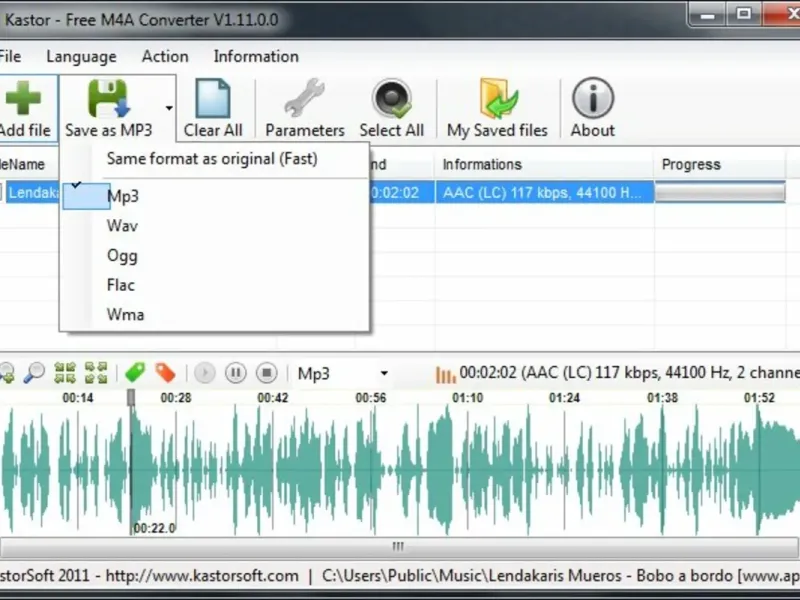Open Parameters wrench icon
Screen dimensions: 800x600
[x=305, y=98]
